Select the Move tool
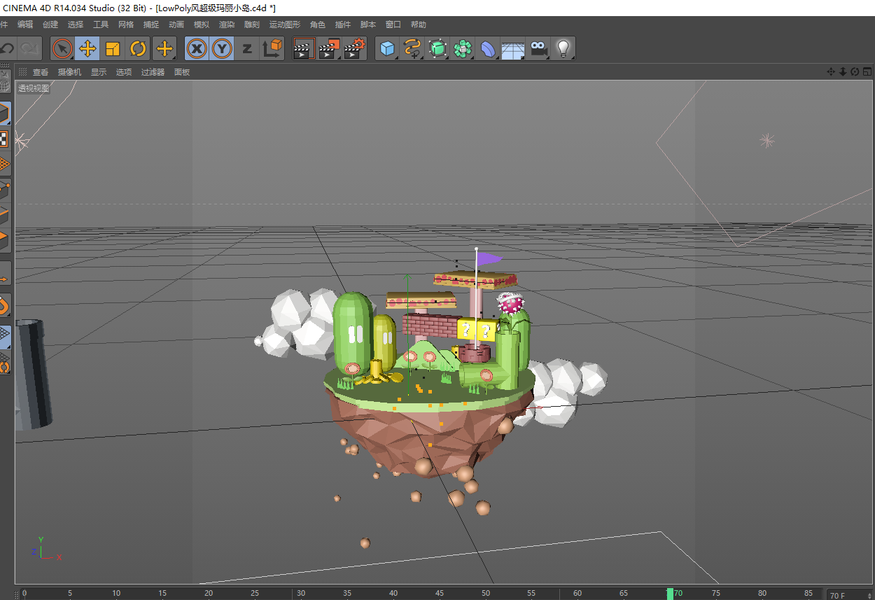 pyautogui.click(x=87, y=49)
